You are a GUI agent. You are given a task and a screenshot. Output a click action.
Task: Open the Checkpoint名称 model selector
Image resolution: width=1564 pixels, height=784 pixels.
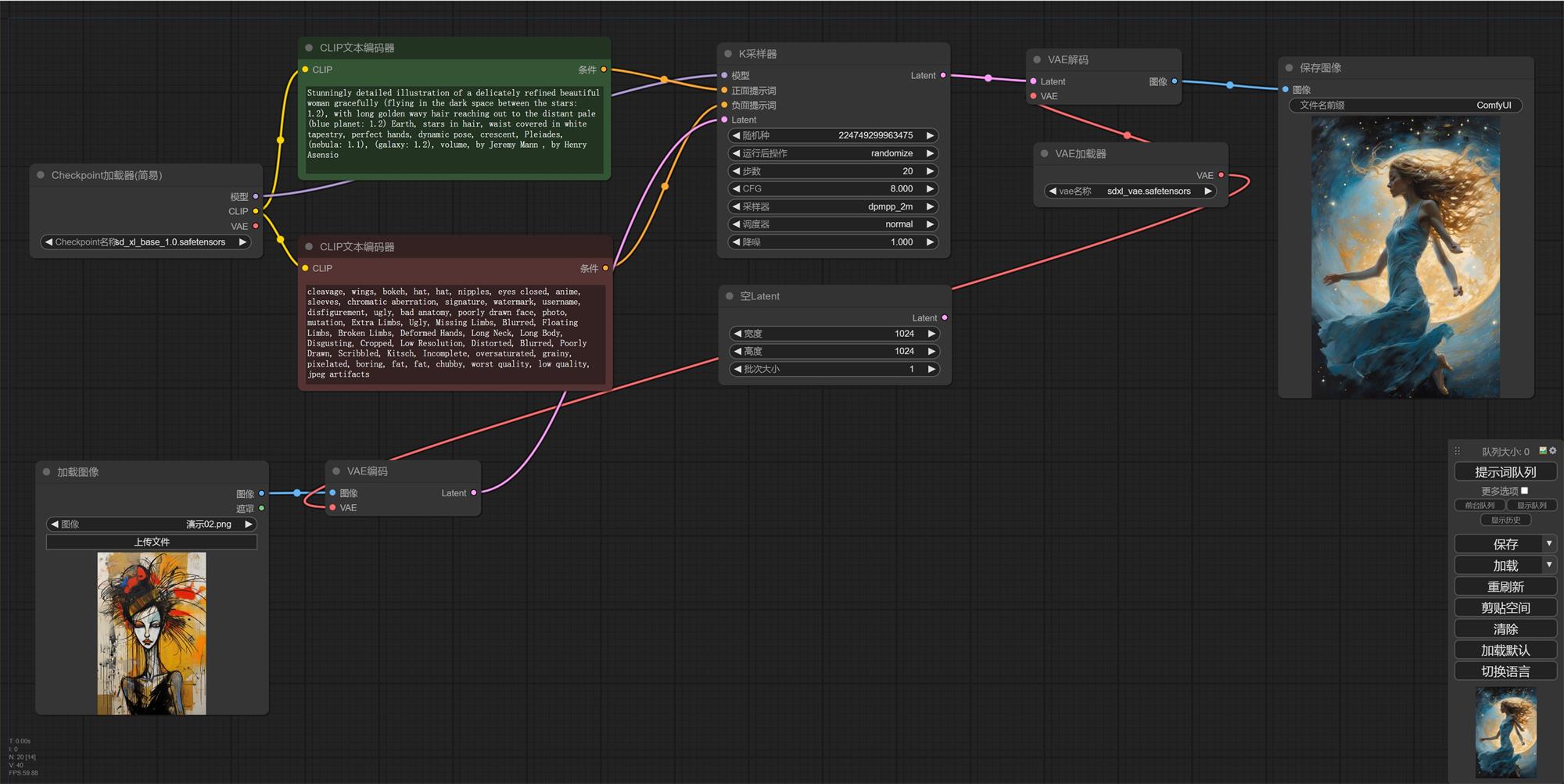145,242
